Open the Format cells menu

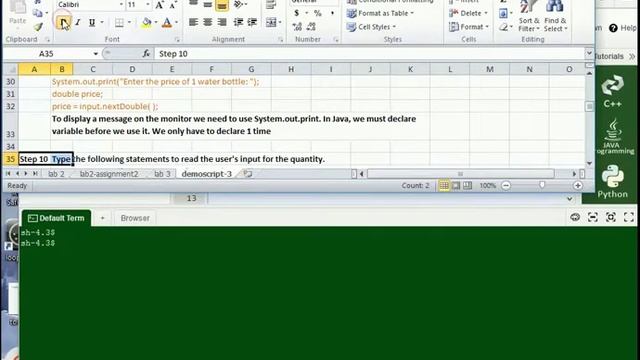(469, 27)
